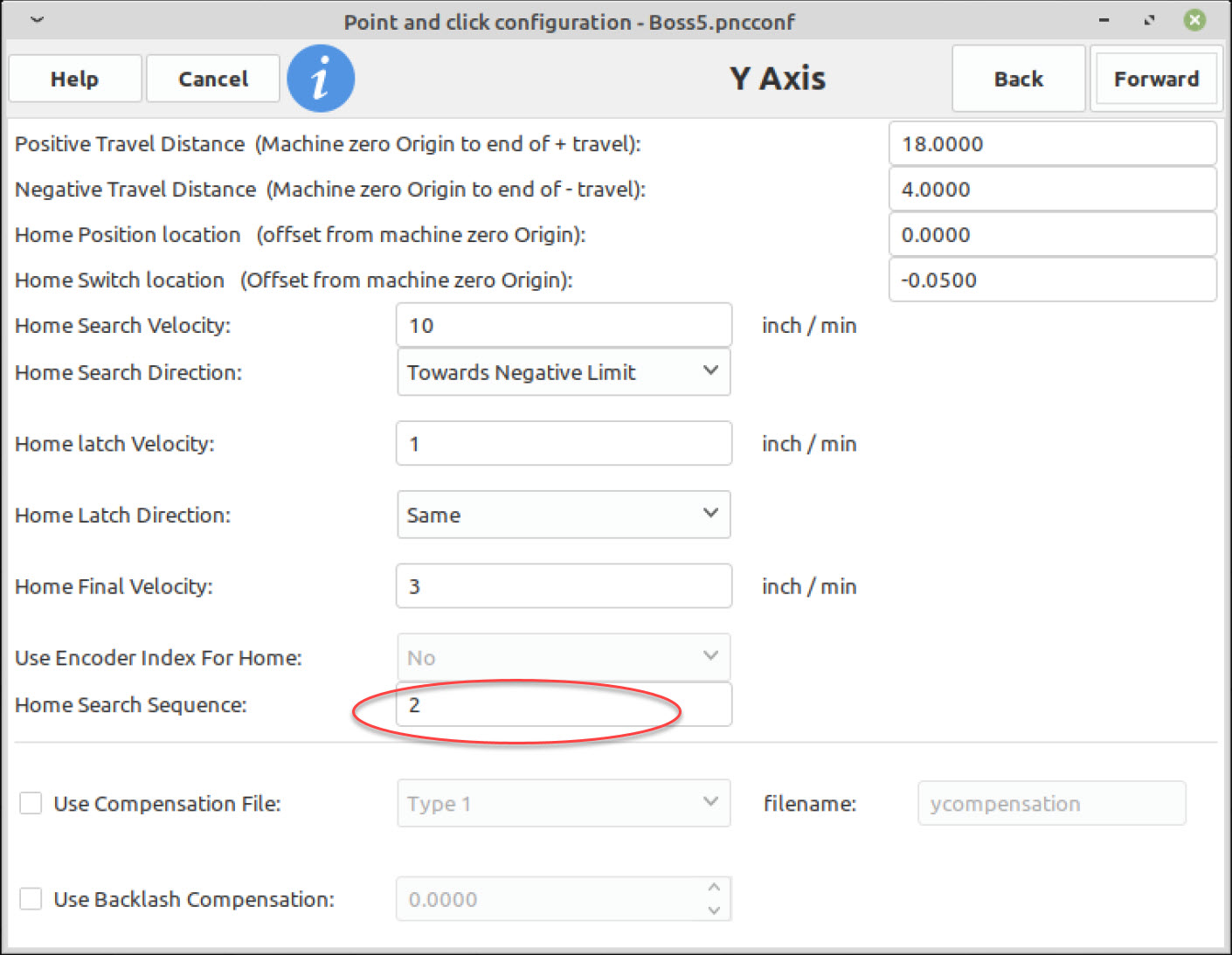Open Home Search Direction dropdown
This screenshot has height=955, width=1232.
coord(564,372)
